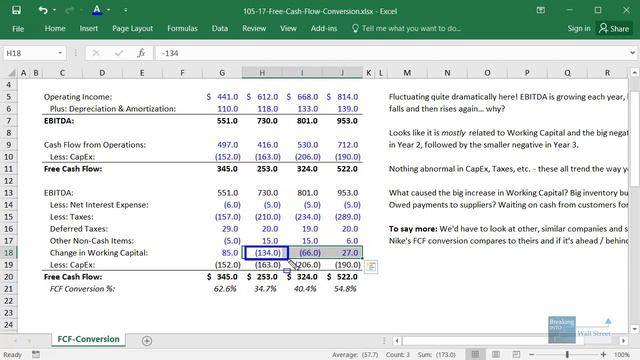Click next sheet navigation arrow
This screenshot has height=360, width=640.
(x=29, y=340)
